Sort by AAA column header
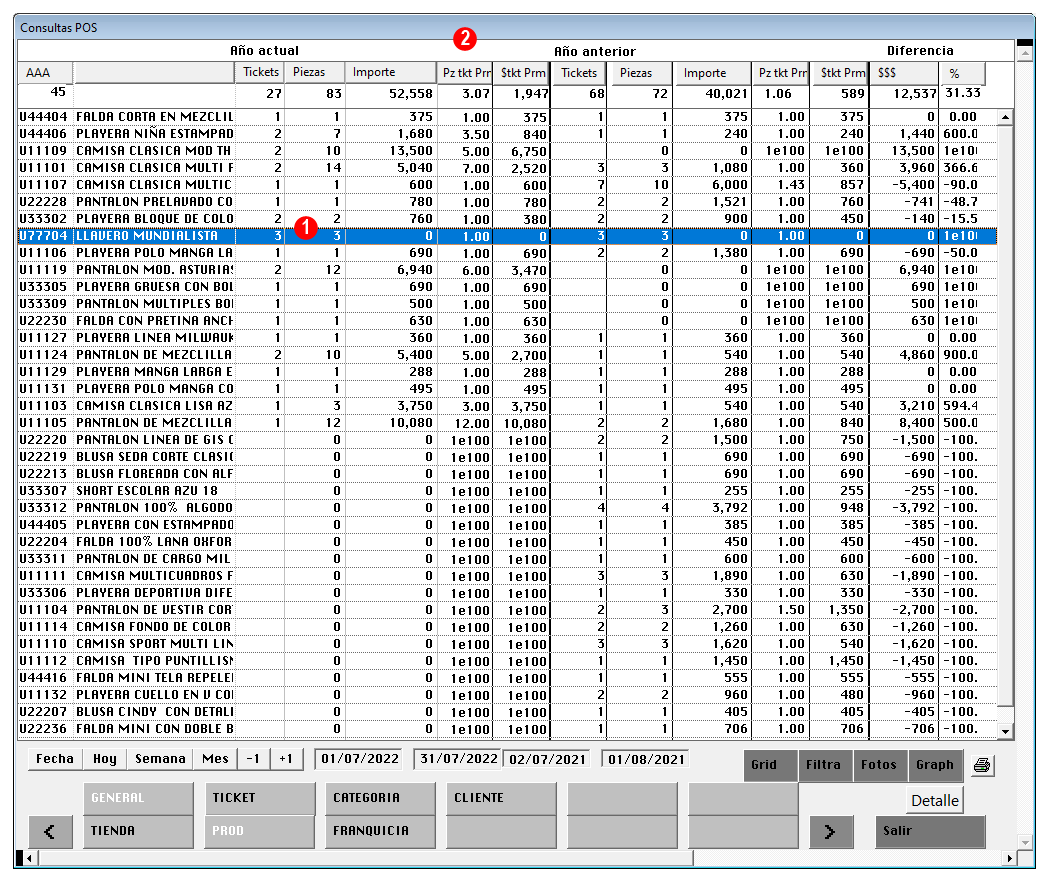The height and width of the screenshot is (879, 1047). pyautogui.click(x=45, y=73)
